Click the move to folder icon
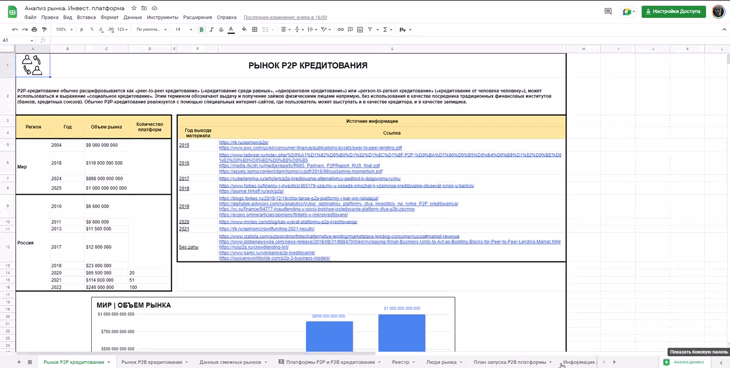The image size is (730, 368). (x=144, y=8)
